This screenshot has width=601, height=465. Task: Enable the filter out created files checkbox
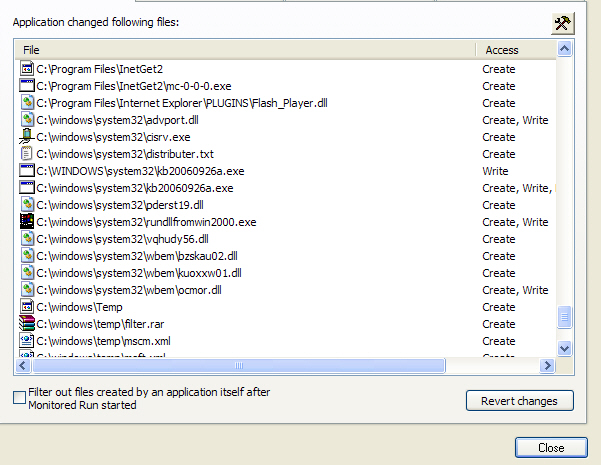tap(19, 398)
